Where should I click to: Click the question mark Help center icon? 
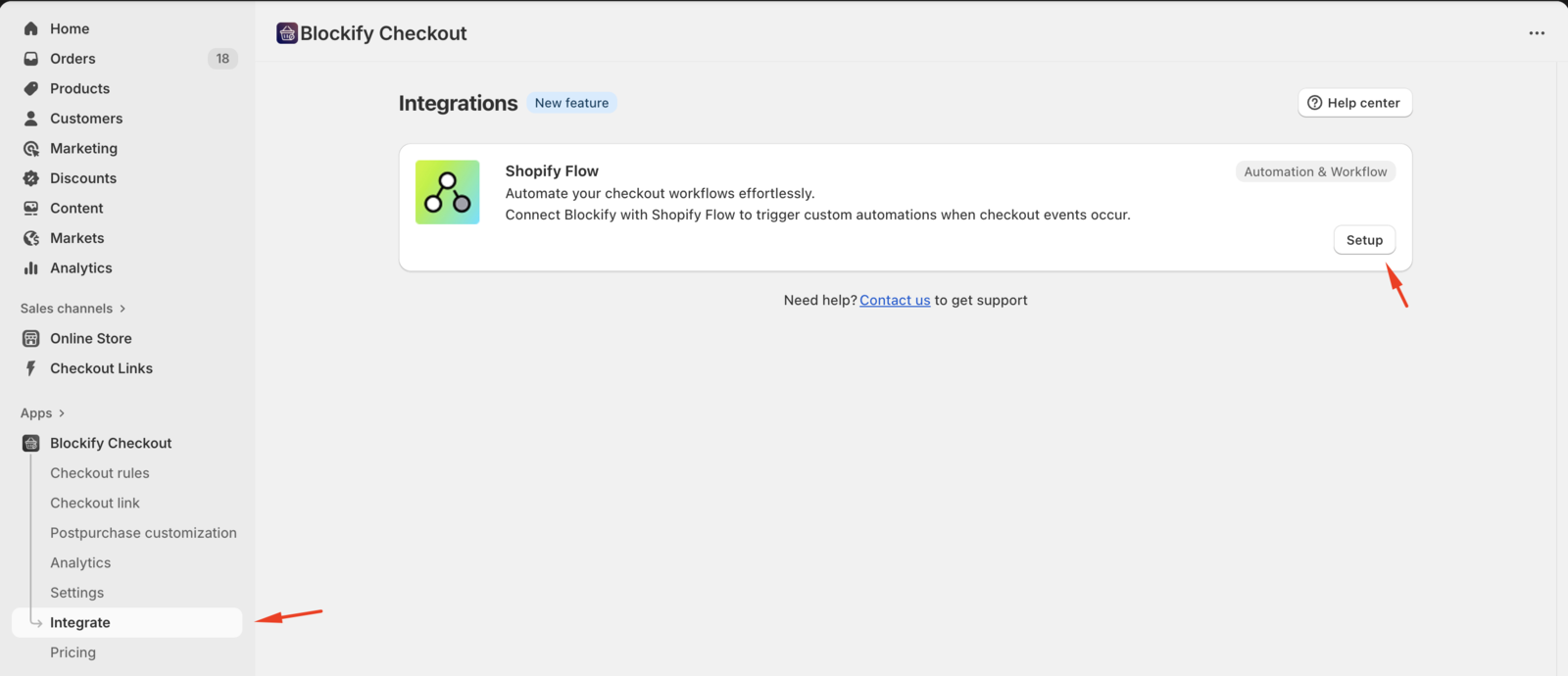[1315, 103]
